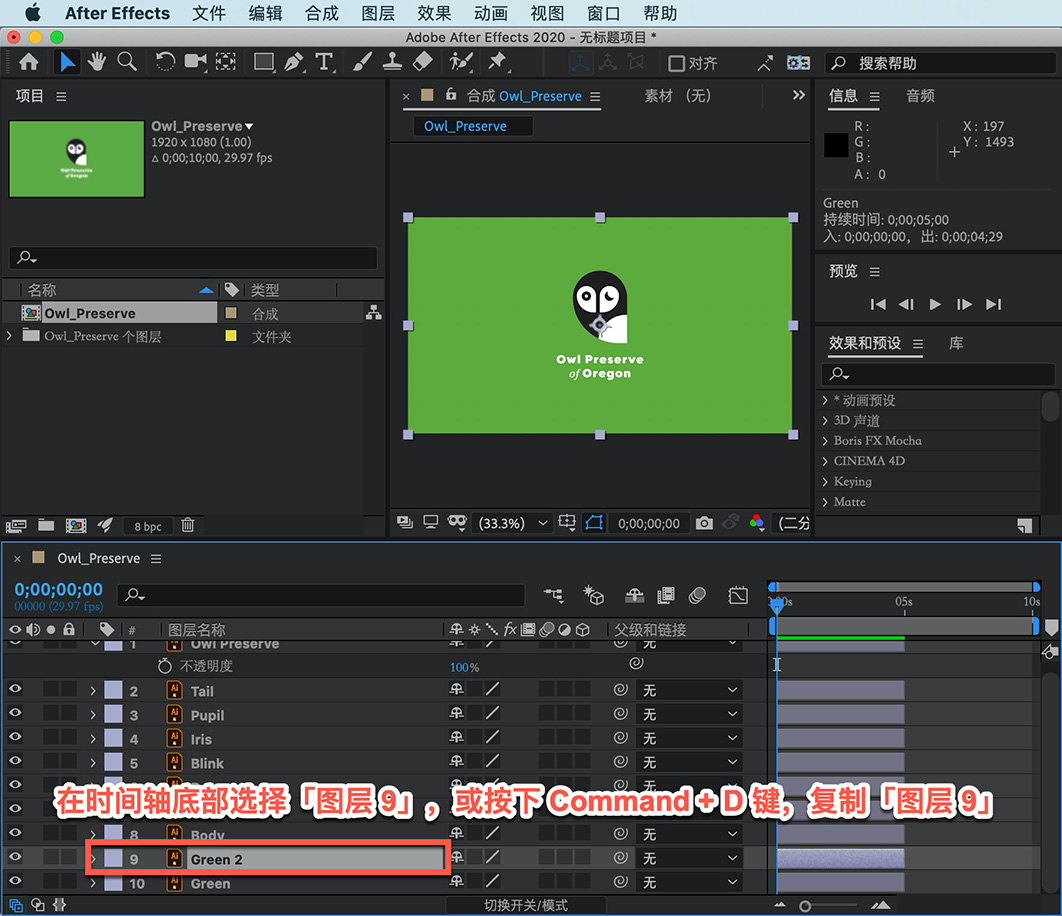Select the Selection arrow tool

(66, 62)
